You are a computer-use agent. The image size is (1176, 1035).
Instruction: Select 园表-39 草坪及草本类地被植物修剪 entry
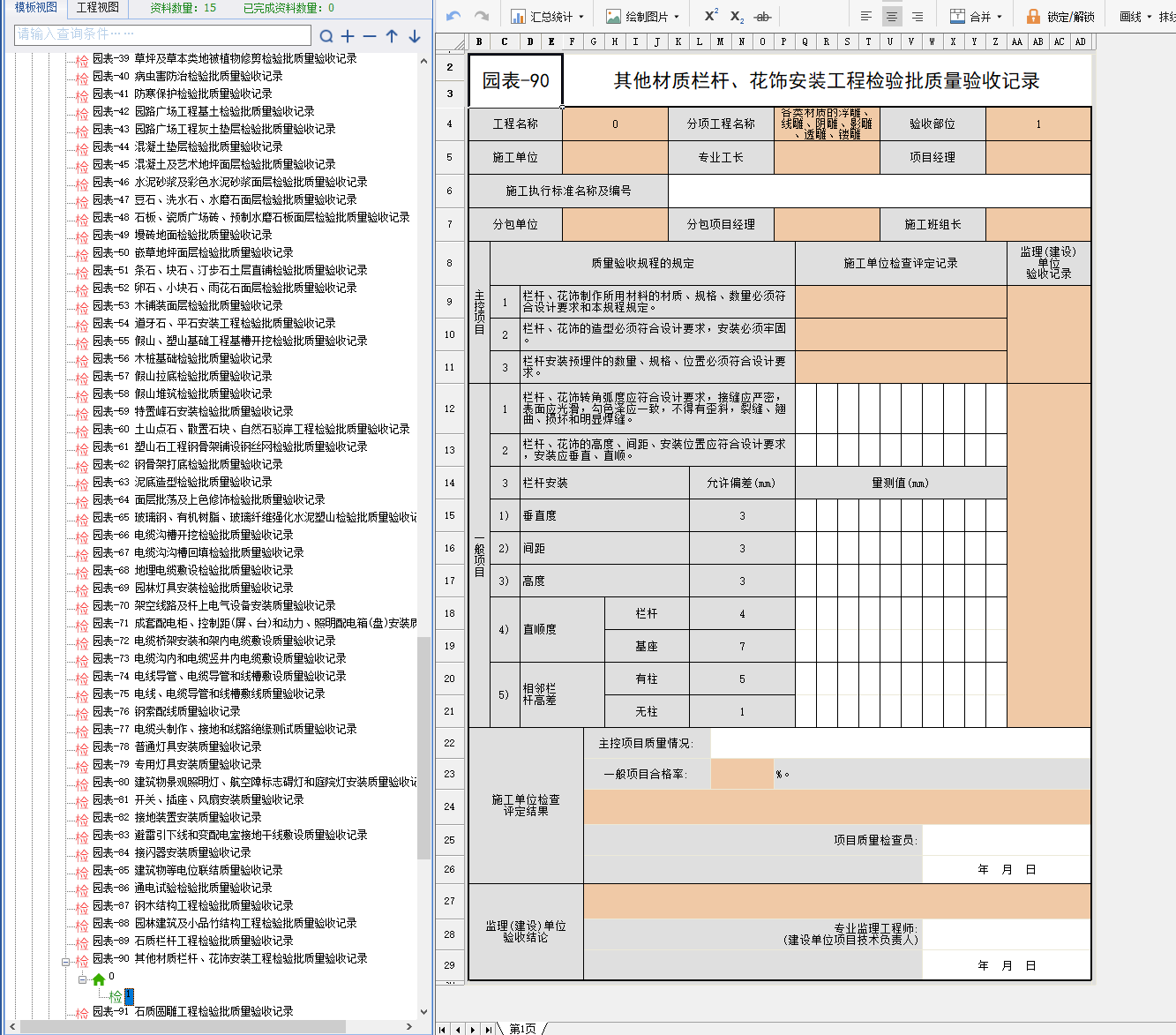(x=225, y=58)
